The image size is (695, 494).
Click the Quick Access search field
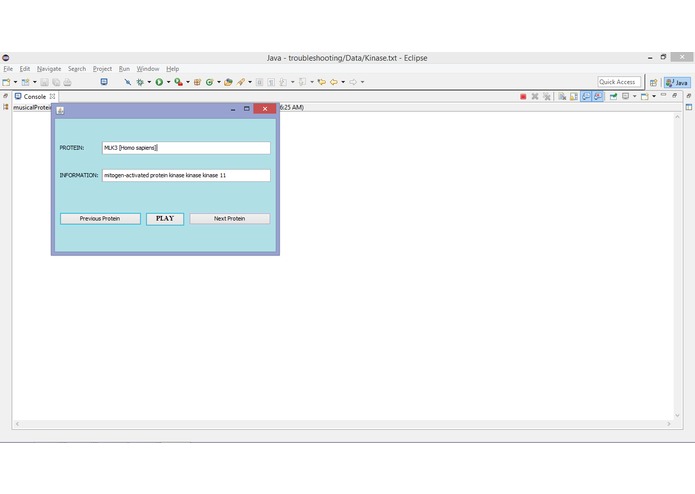point(619,82)
